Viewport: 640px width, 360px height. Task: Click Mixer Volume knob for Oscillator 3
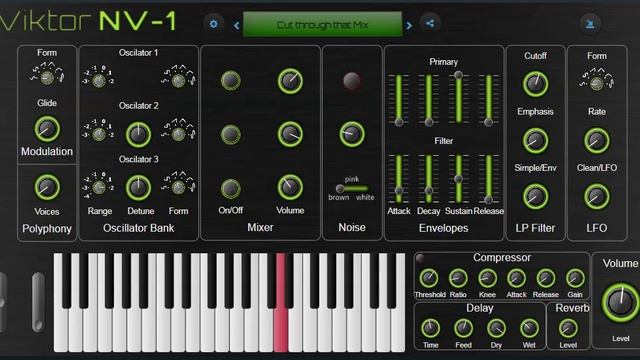[290, 187]
